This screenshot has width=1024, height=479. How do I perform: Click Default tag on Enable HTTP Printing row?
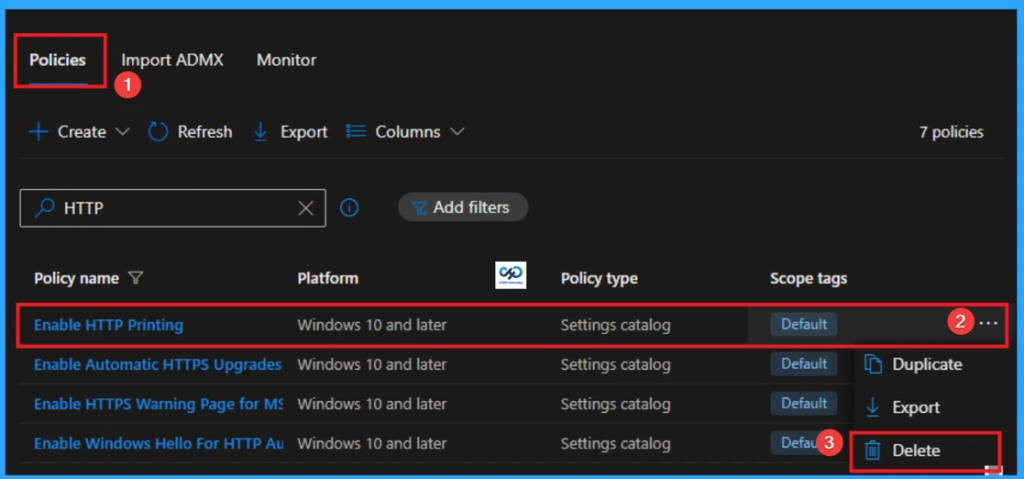(x=803, y=324)
